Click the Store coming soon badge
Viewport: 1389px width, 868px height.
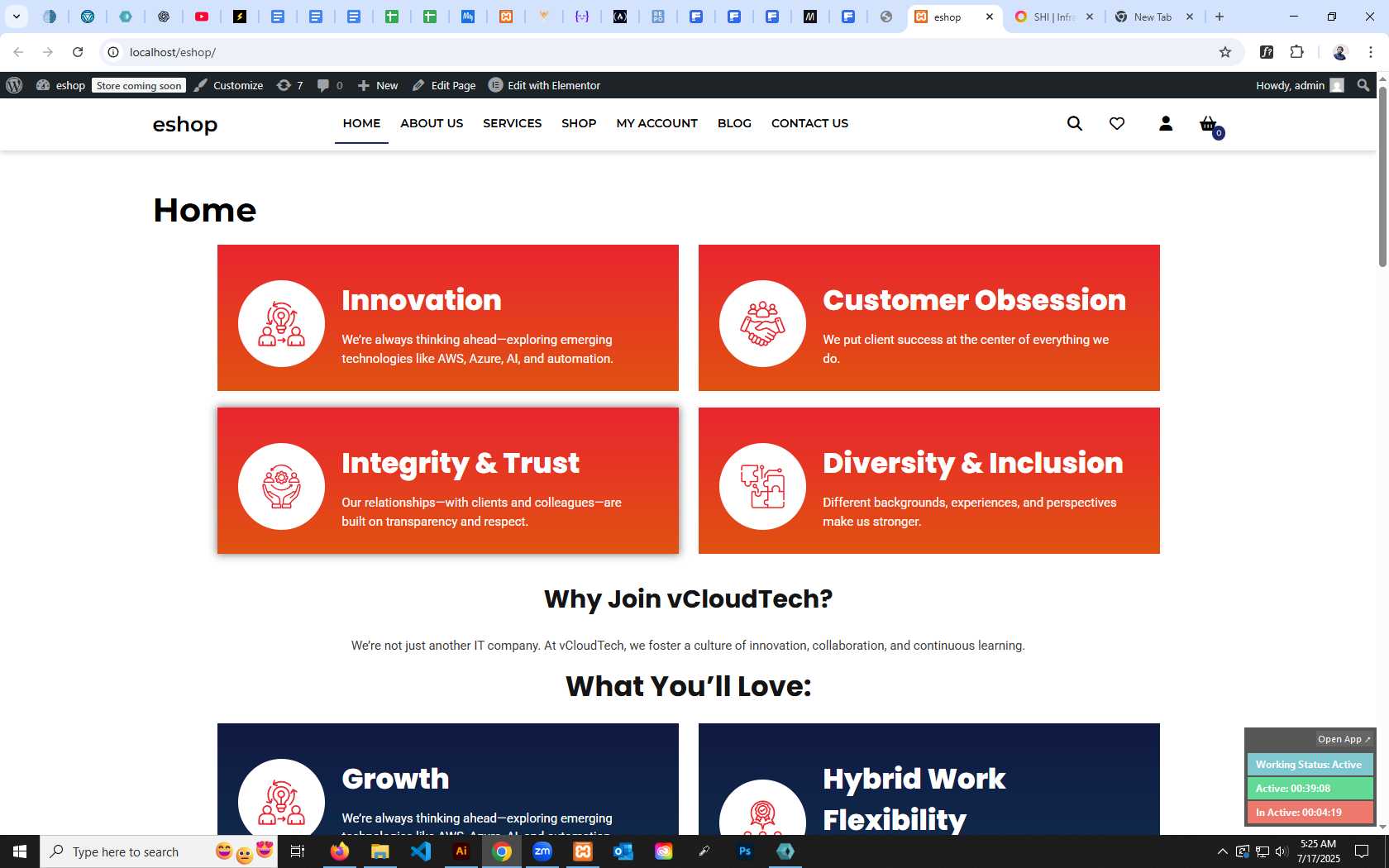pyautogui.click(x=138, y=85)
